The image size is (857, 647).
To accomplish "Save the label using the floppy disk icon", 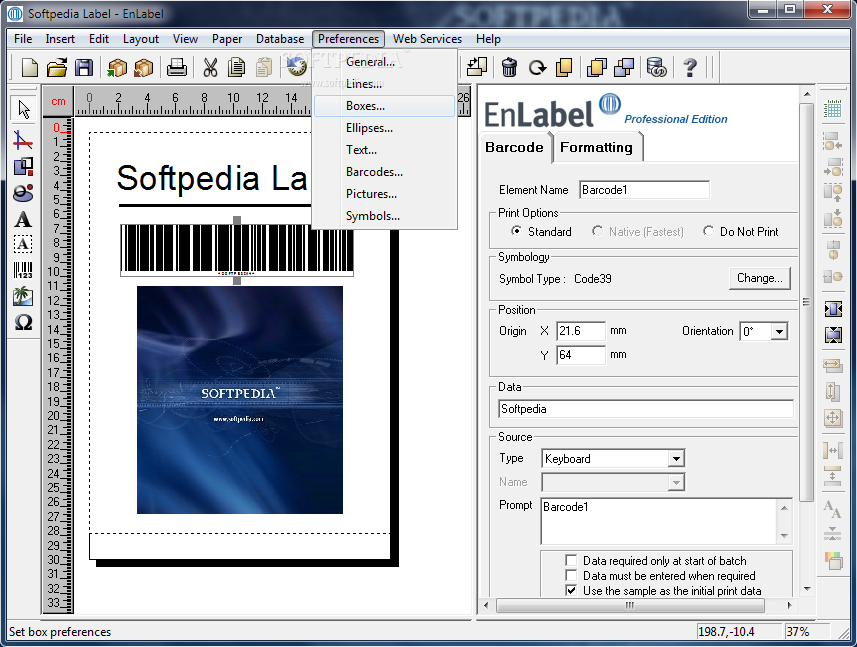I will [x=84, y=67].
